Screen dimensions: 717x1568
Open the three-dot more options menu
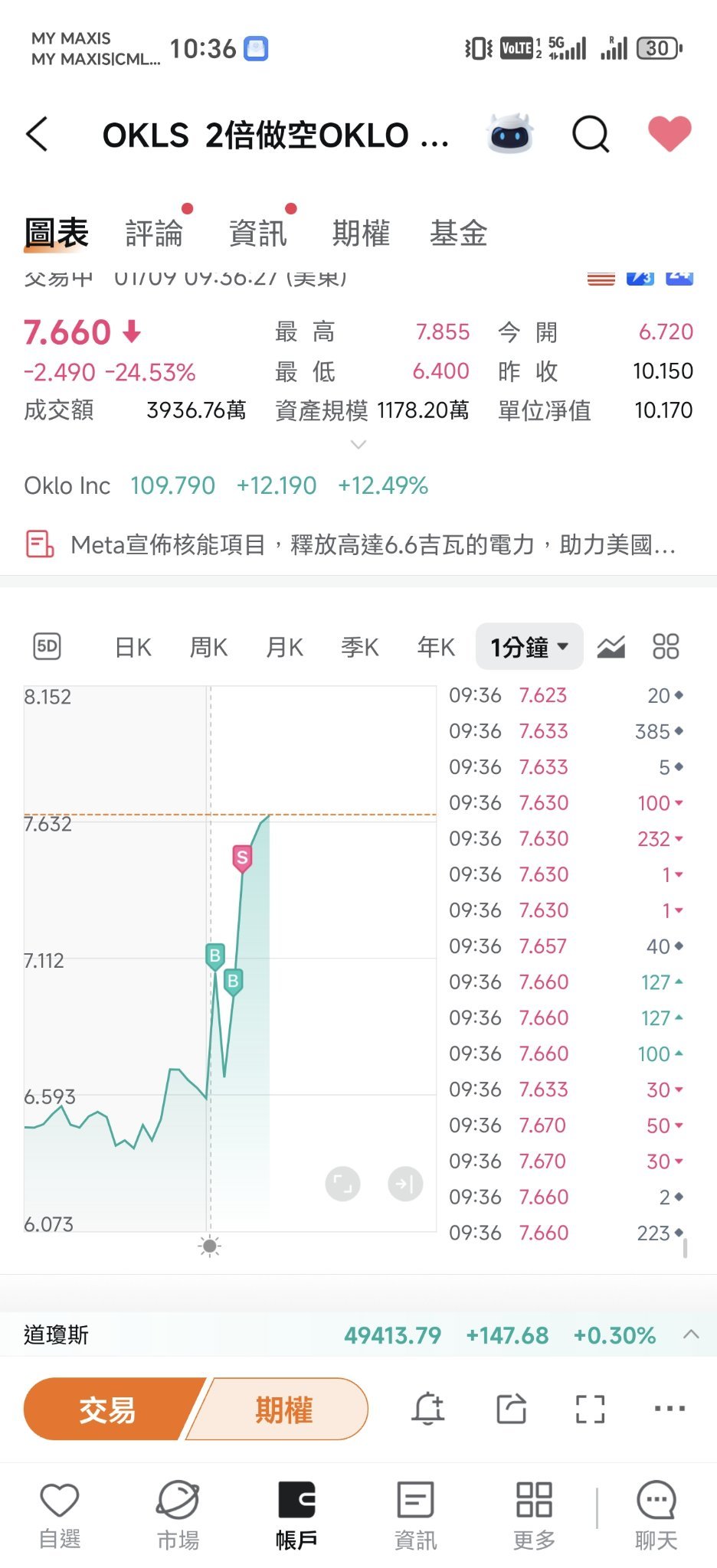[670, 1409]
